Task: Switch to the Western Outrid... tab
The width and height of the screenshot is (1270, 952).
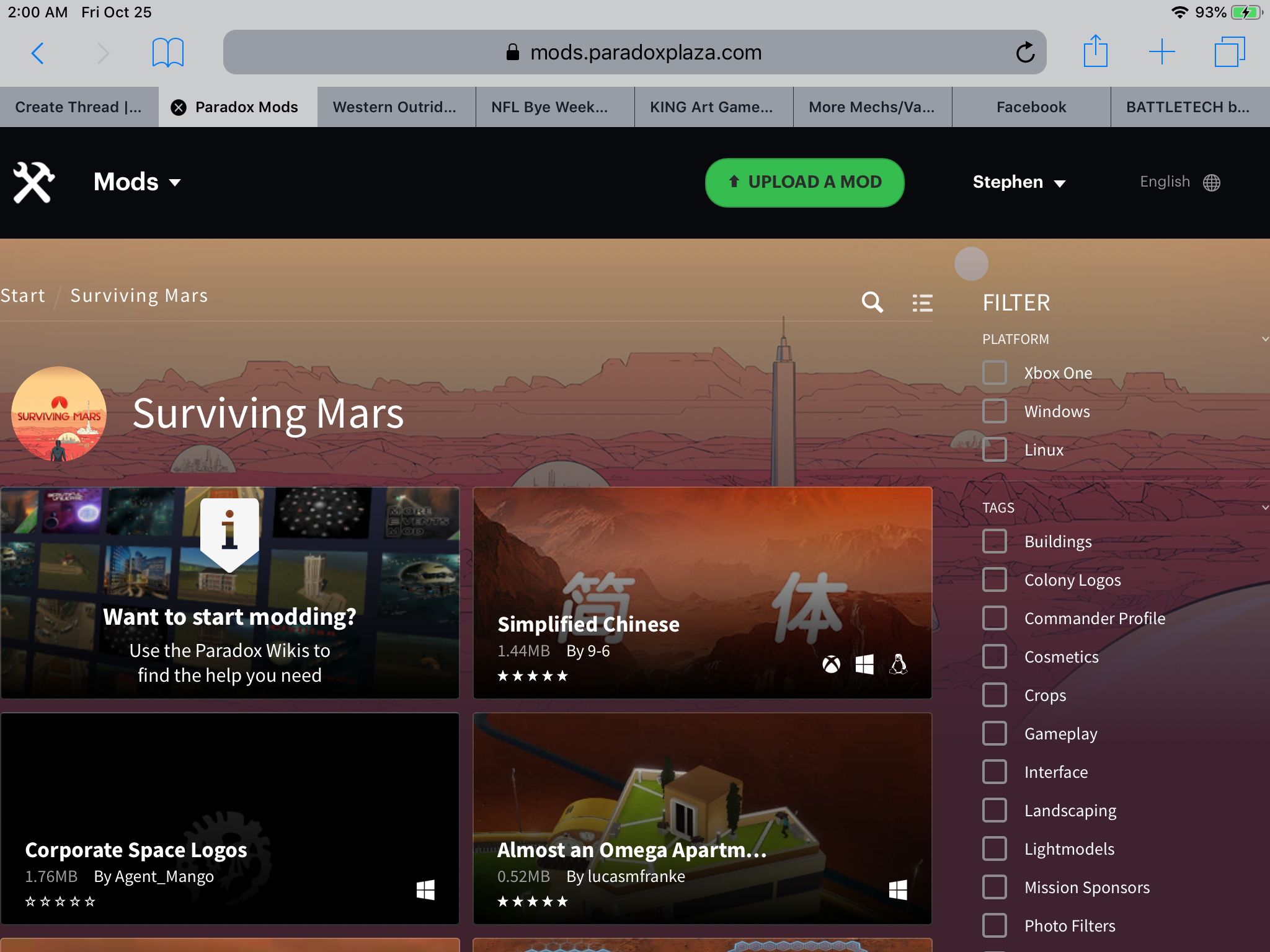Action: (x=396, y=107)
